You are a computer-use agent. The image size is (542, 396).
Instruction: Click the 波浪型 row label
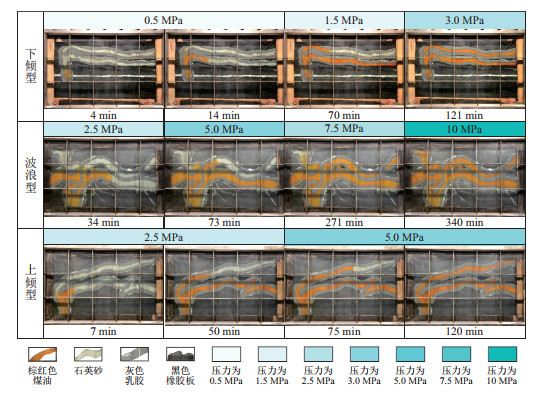[x=30, y=175]
